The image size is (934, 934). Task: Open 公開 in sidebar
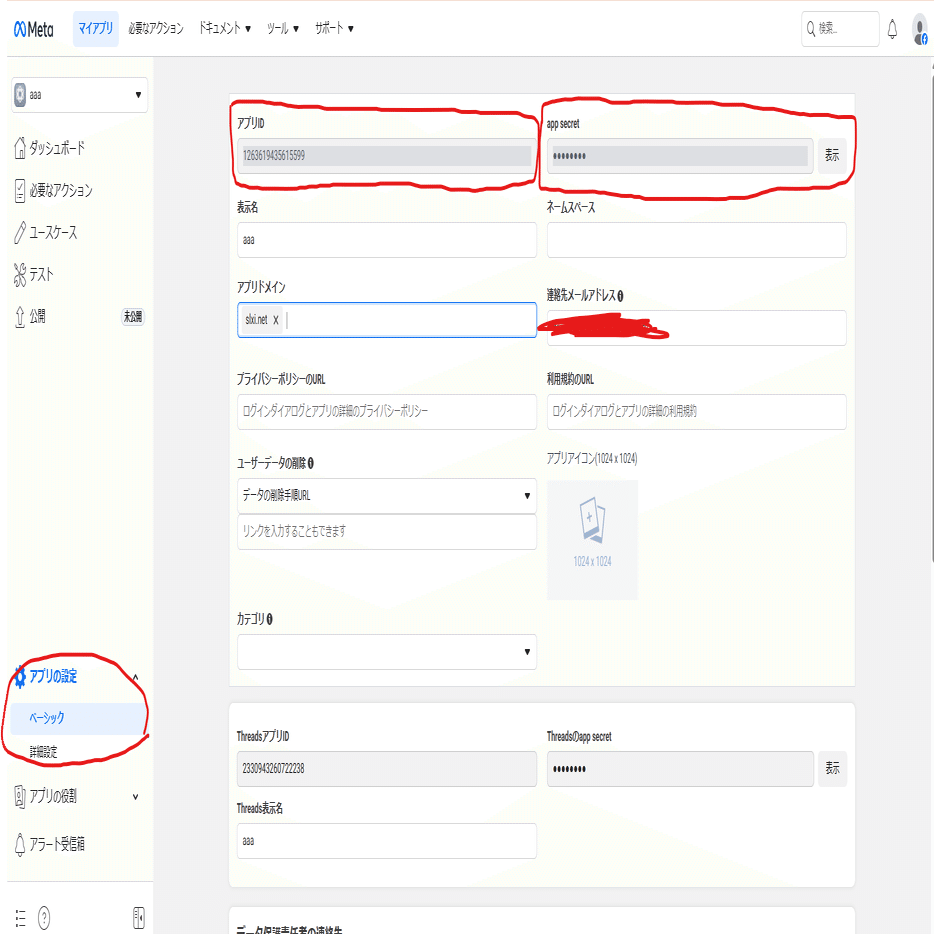click(37, 316)
